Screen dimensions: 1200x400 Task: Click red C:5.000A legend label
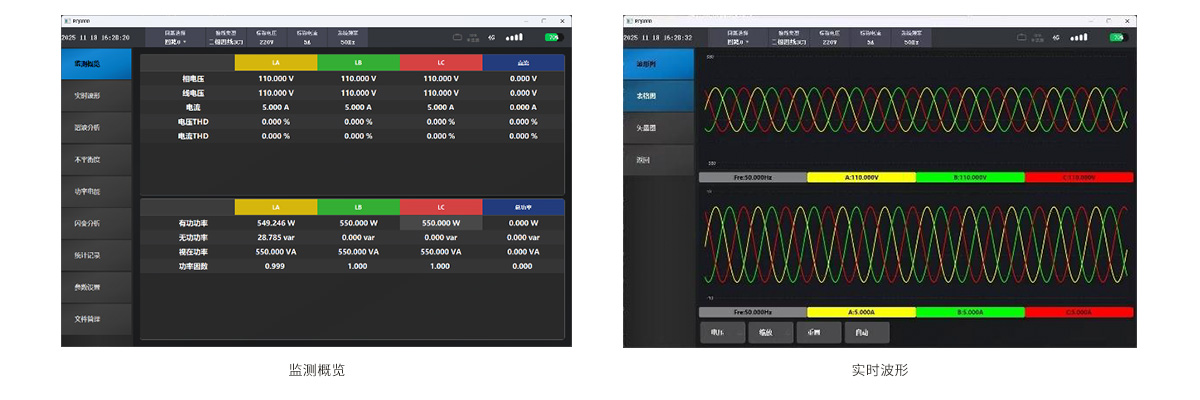coord(1080,312)
